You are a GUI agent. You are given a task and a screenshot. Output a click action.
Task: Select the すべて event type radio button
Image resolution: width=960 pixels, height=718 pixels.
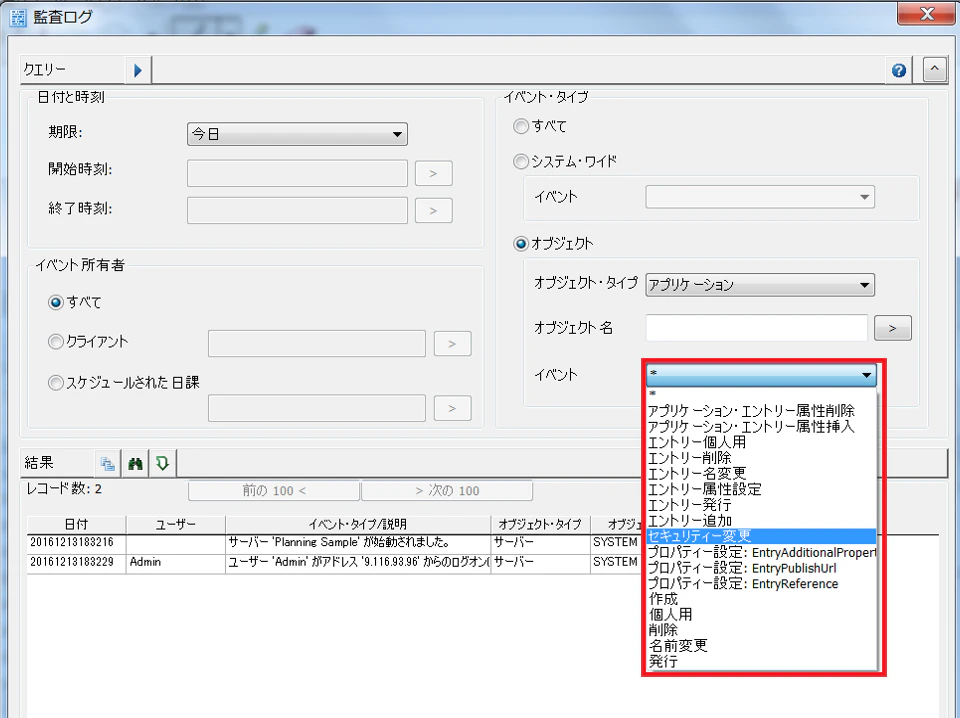click(x=521, y=126)
